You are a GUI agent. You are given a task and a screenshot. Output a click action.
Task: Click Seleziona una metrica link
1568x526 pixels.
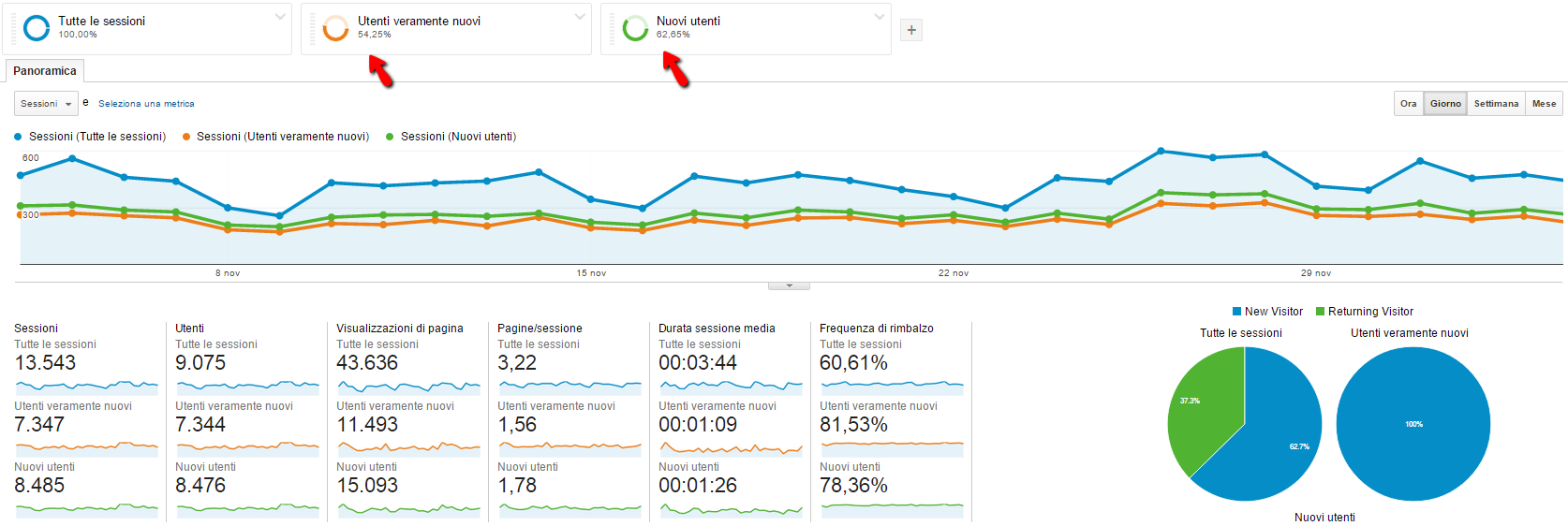click(x=146, y=104)
